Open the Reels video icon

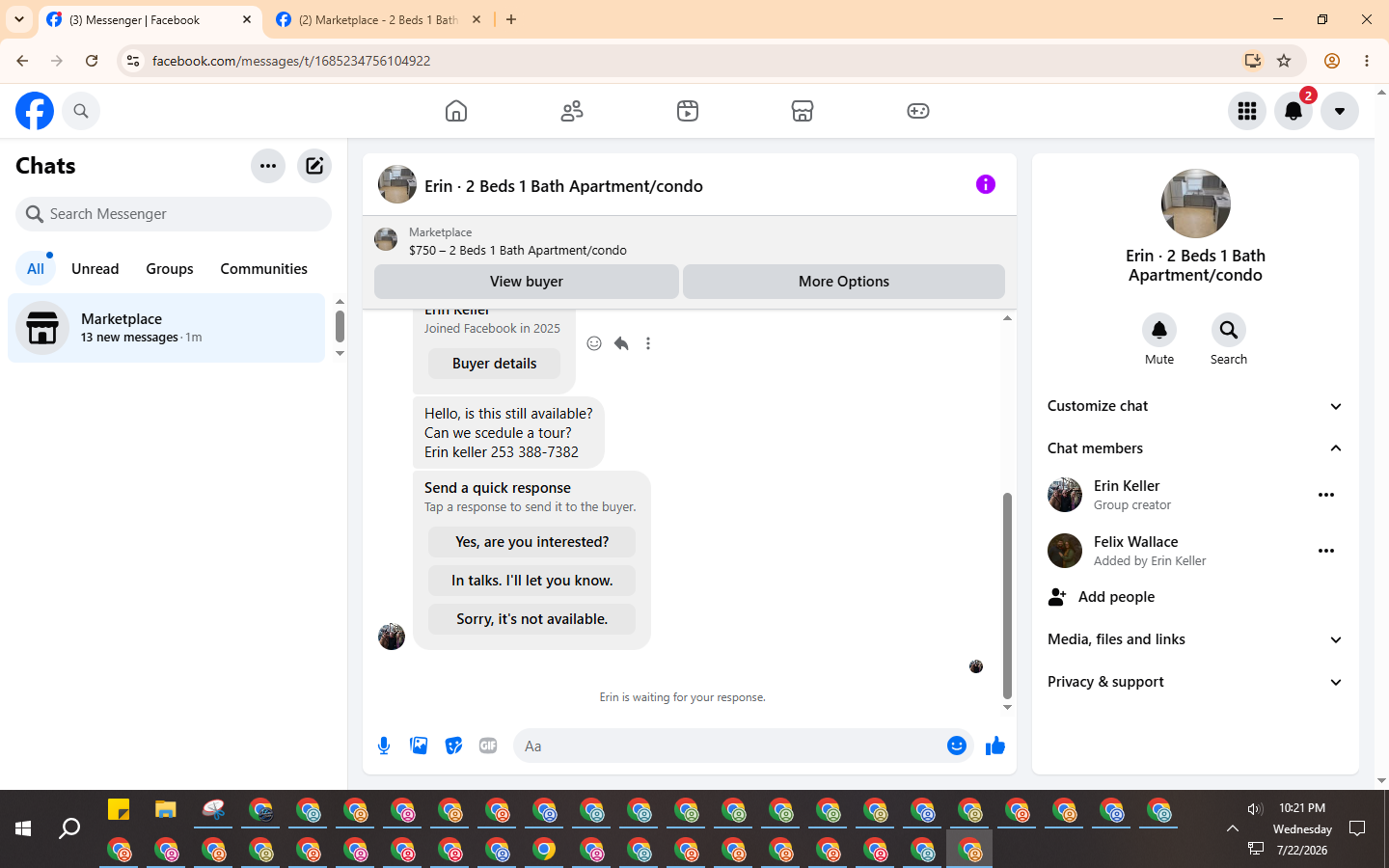[x=688, y=111]
